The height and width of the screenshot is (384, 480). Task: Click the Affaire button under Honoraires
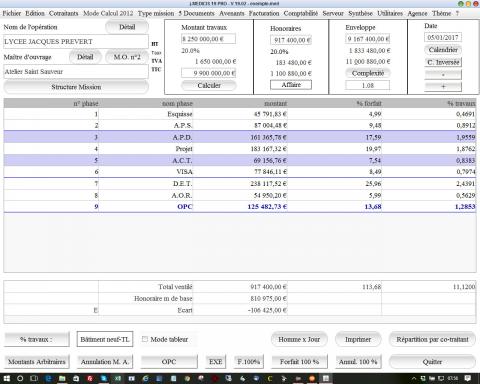pos(291,85)
